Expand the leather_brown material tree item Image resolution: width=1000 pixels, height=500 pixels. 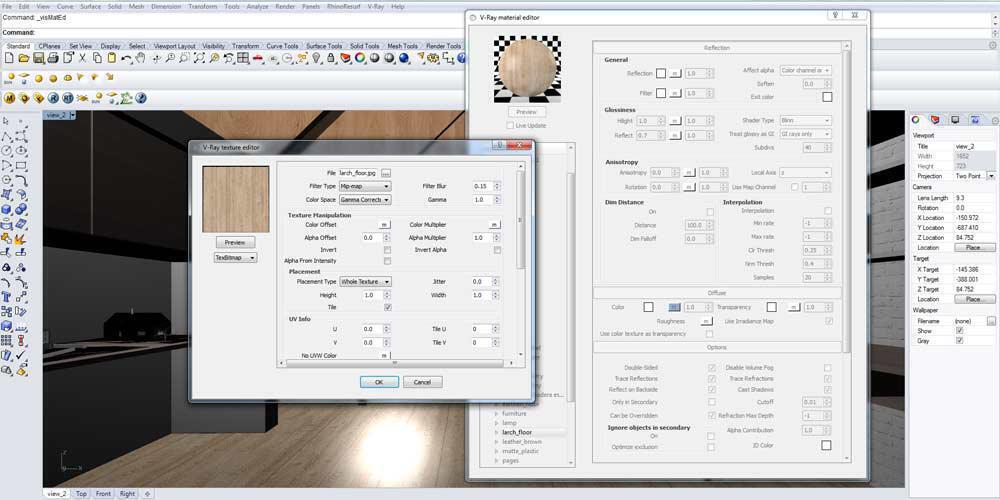pyautogui.click(x=497, y=442)
